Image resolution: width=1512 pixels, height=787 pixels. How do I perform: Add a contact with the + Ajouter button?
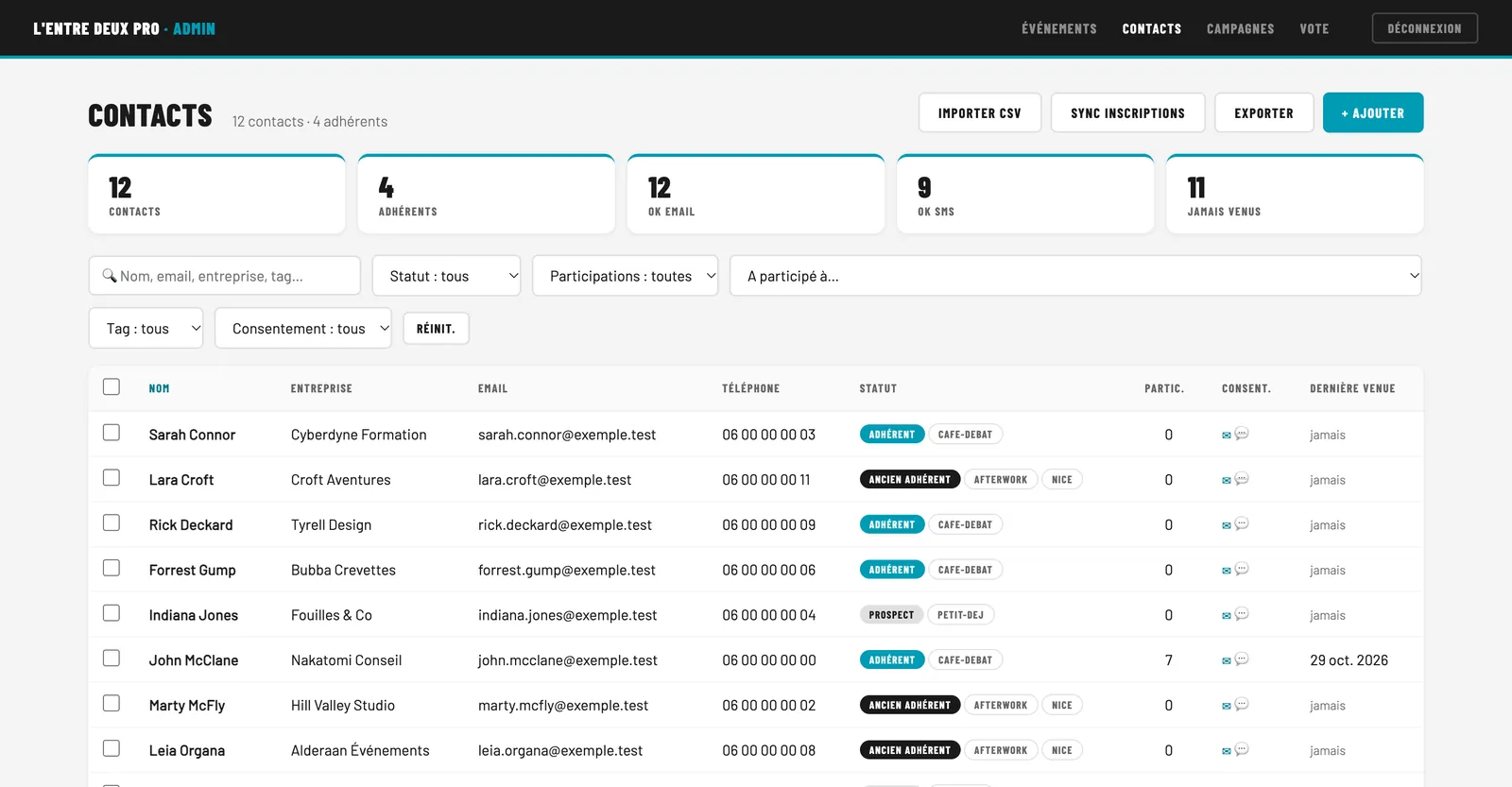(1373, 113)
